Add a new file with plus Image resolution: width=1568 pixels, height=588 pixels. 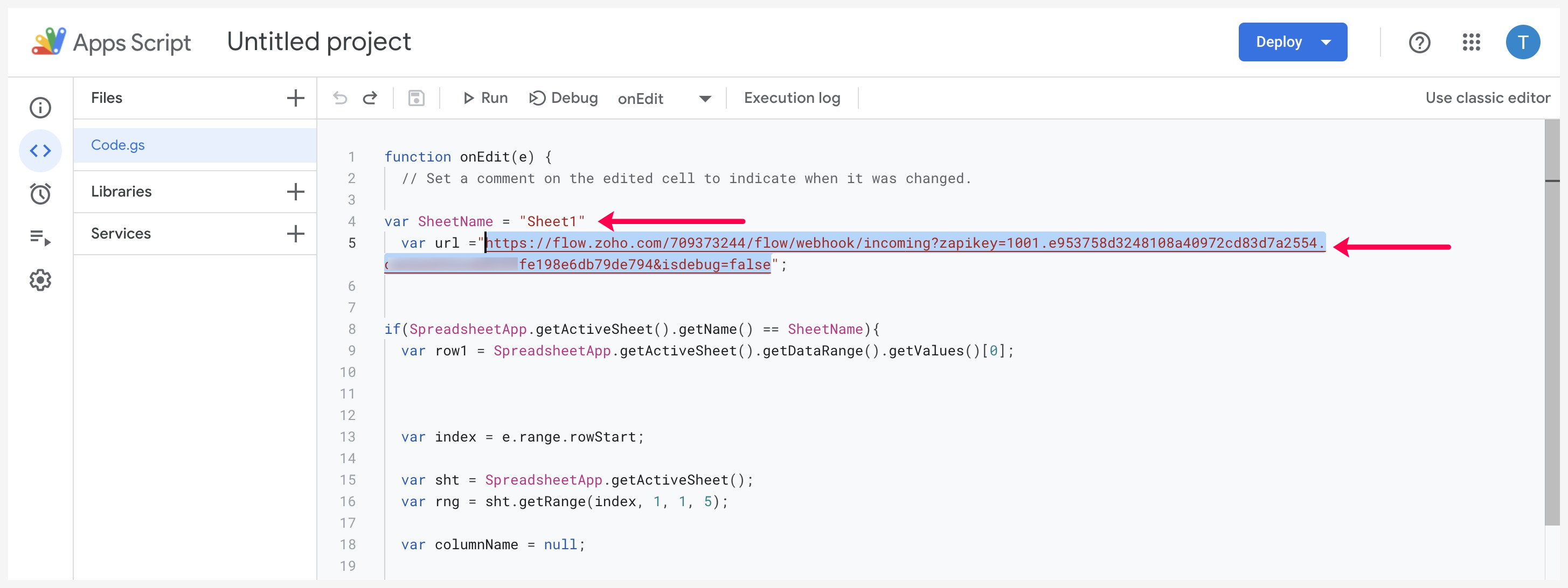point(295,98)
